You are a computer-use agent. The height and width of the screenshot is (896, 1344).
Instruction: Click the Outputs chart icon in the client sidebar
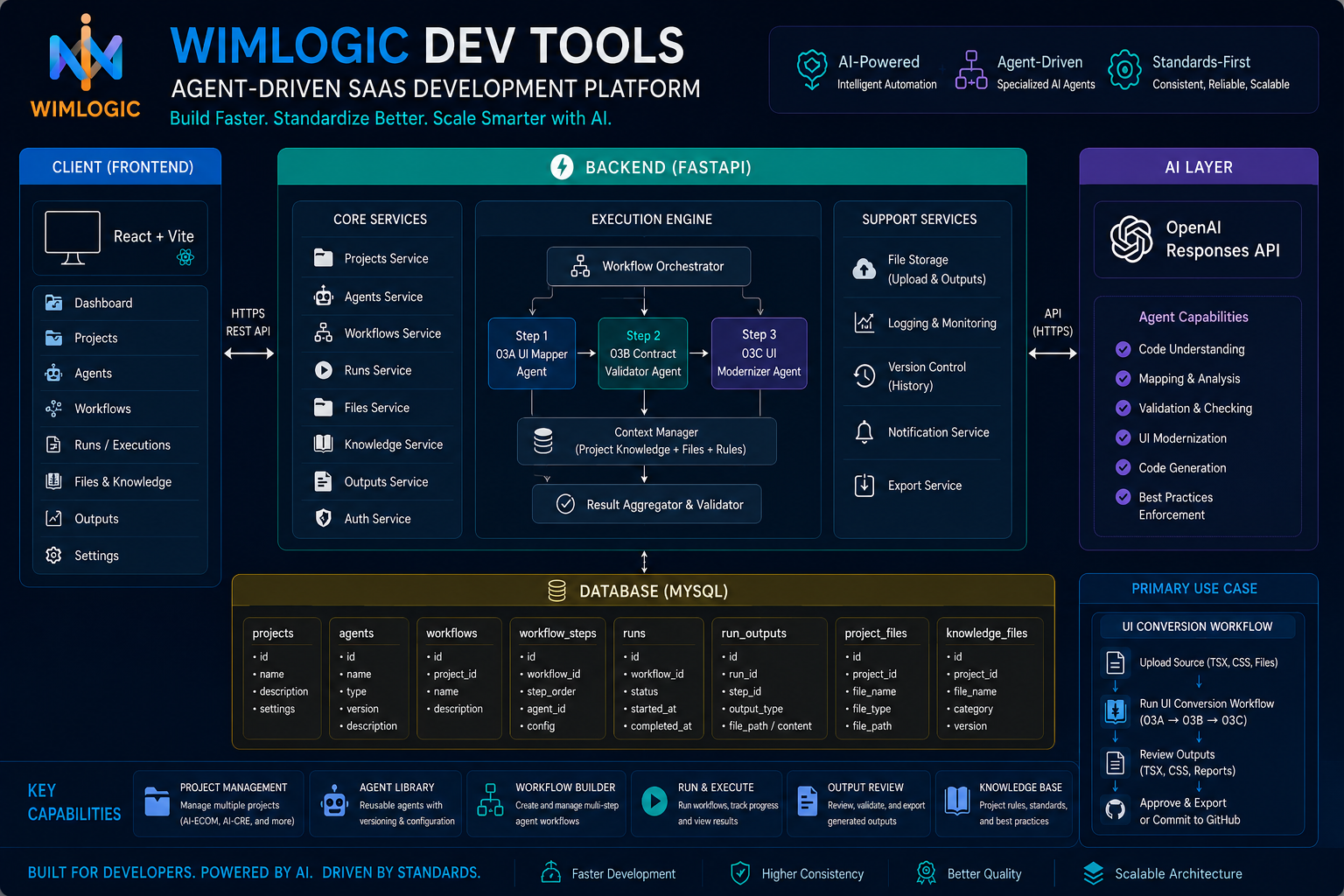pyautogui.click(x=53, y=518)
